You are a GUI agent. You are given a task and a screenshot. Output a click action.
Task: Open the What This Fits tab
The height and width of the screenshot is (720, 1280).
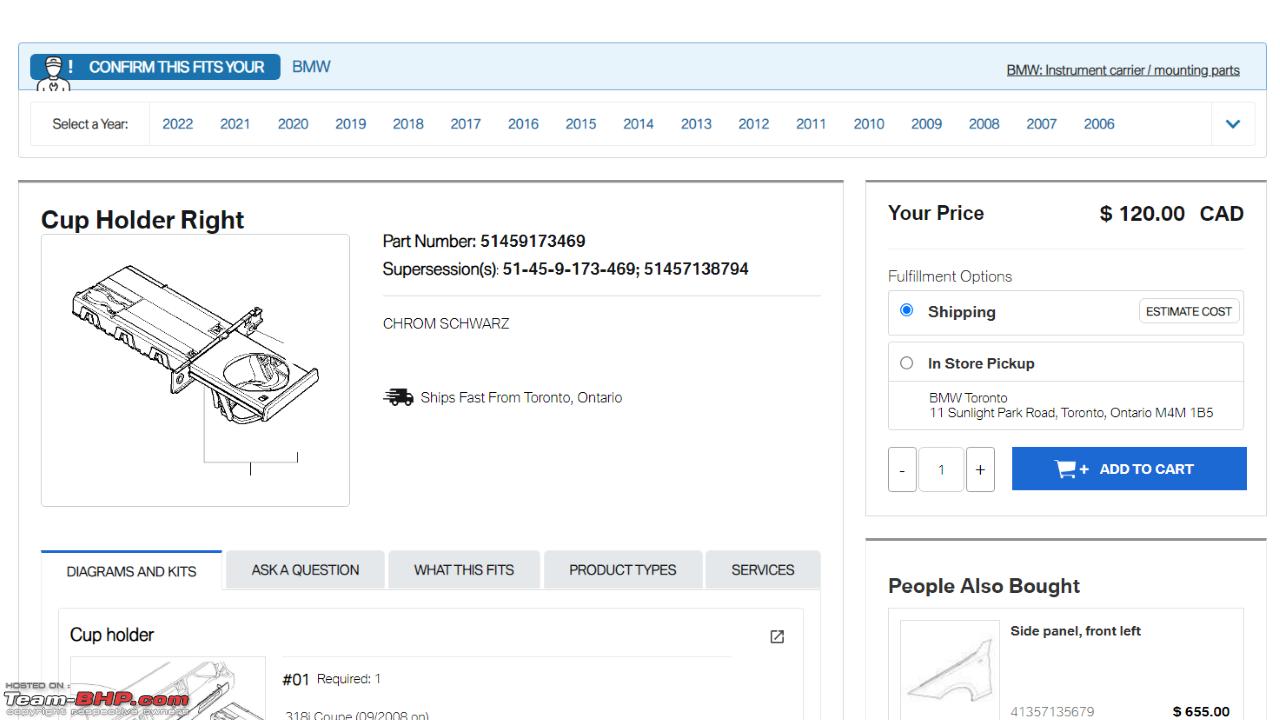click(x=464, y=570)
